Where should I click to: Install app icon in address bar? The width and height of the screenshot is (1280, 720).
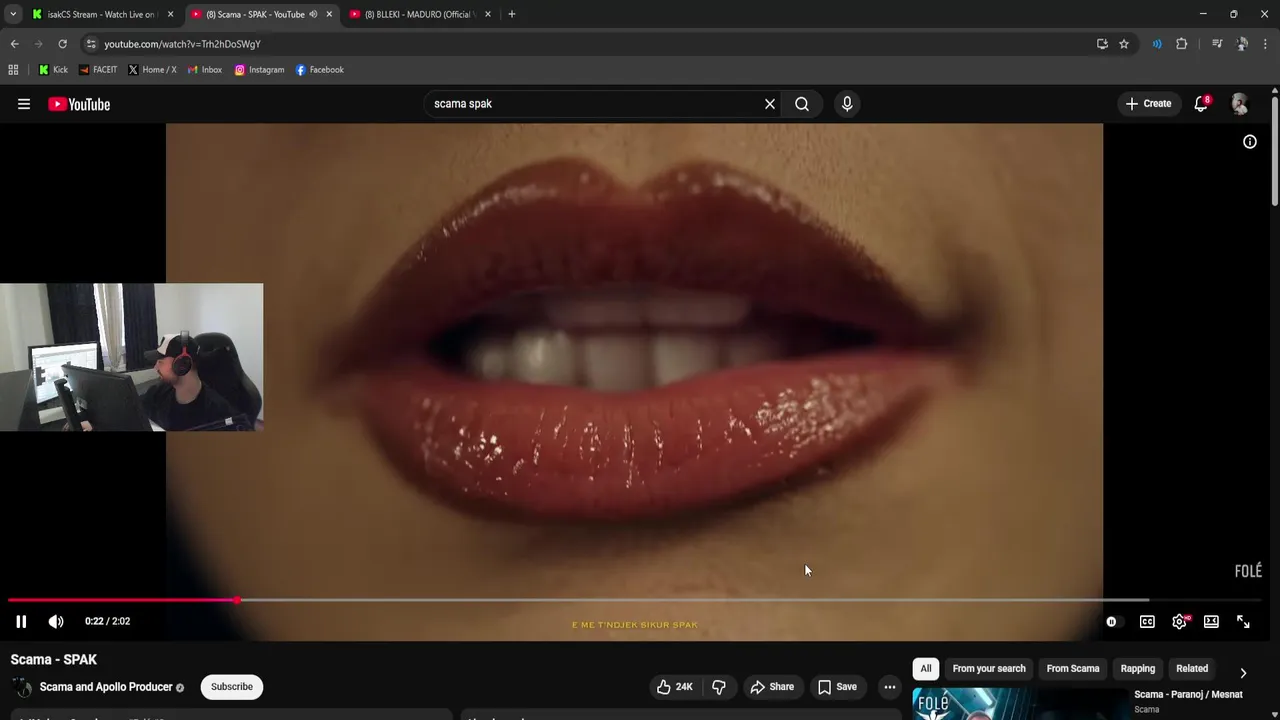tap(1102, 44)
